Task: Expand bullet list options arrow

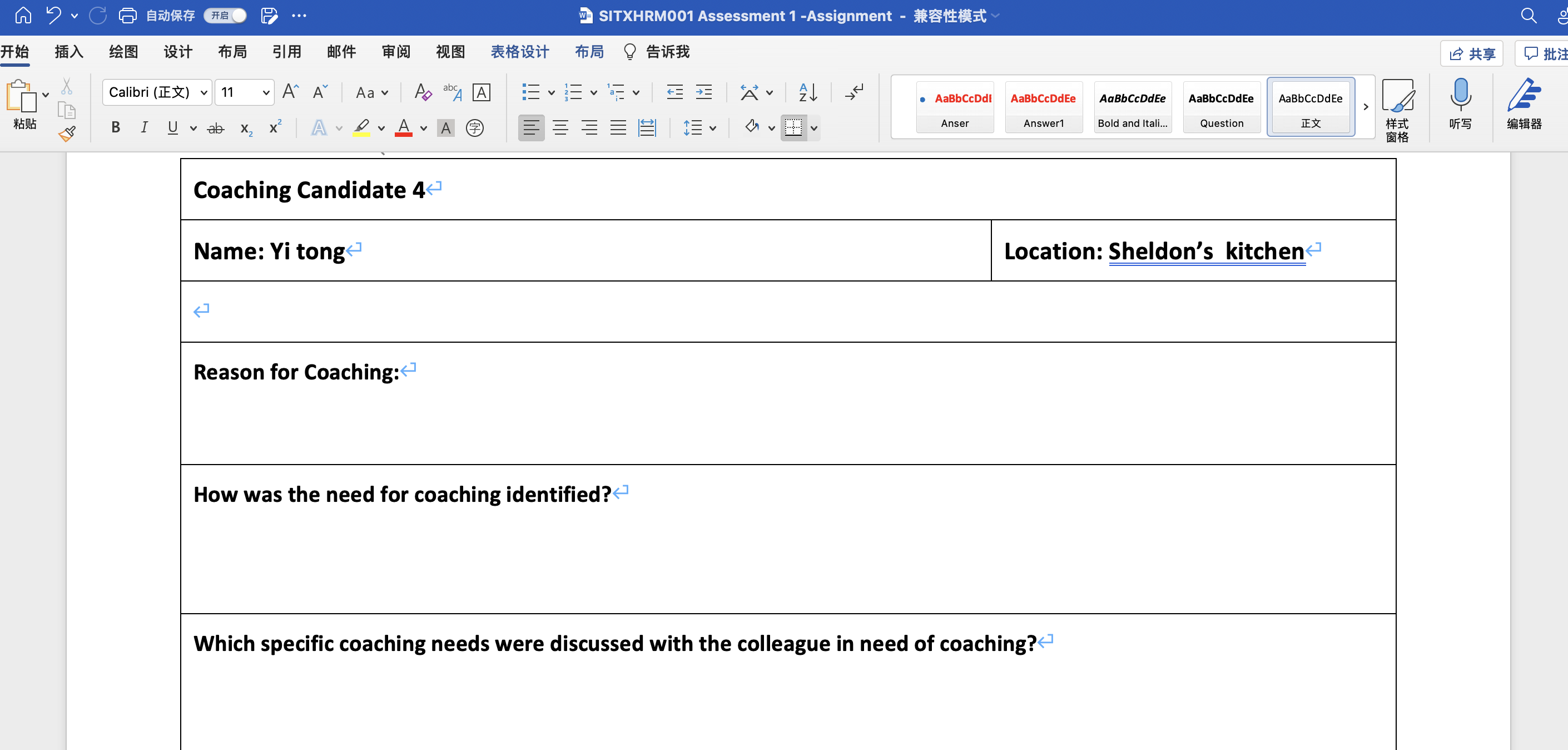Action: tap(552, 92)
